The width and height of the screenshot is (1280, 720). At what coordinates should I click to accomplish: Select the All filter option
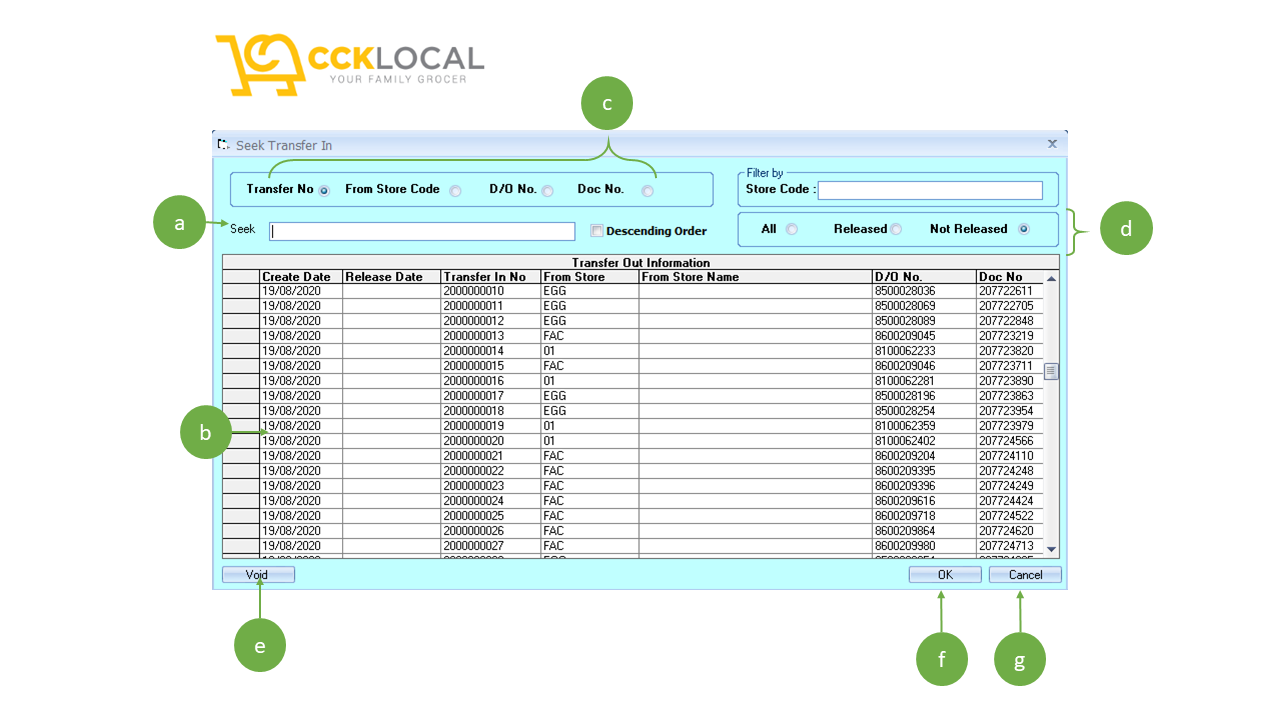tap(791, 229)
